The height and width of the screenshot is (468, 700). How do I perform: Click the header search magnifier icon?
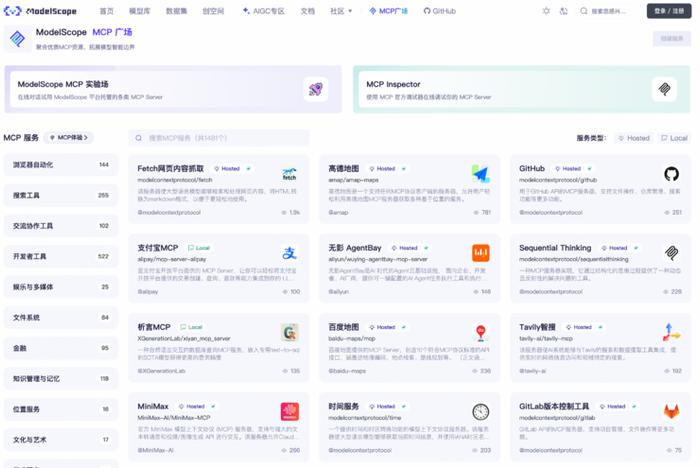click(583, 11)
